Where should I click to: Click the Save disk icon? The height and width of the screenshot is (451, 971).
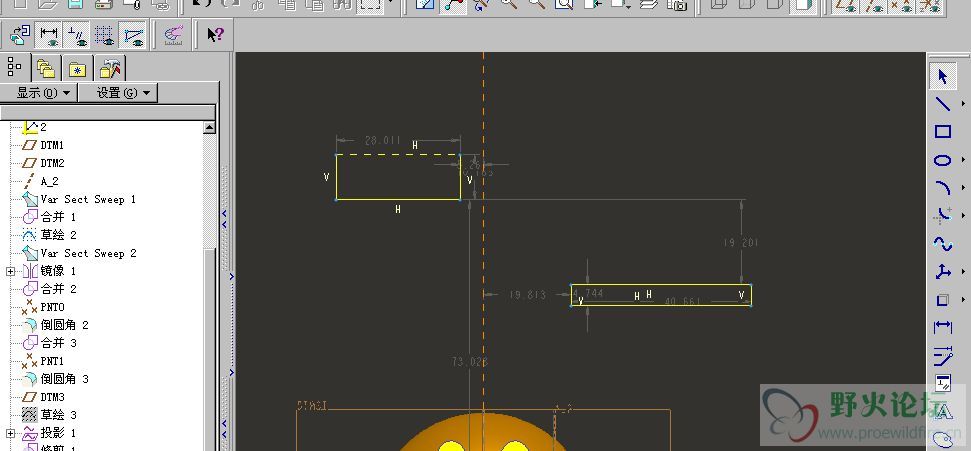click(x=76, y=5)
